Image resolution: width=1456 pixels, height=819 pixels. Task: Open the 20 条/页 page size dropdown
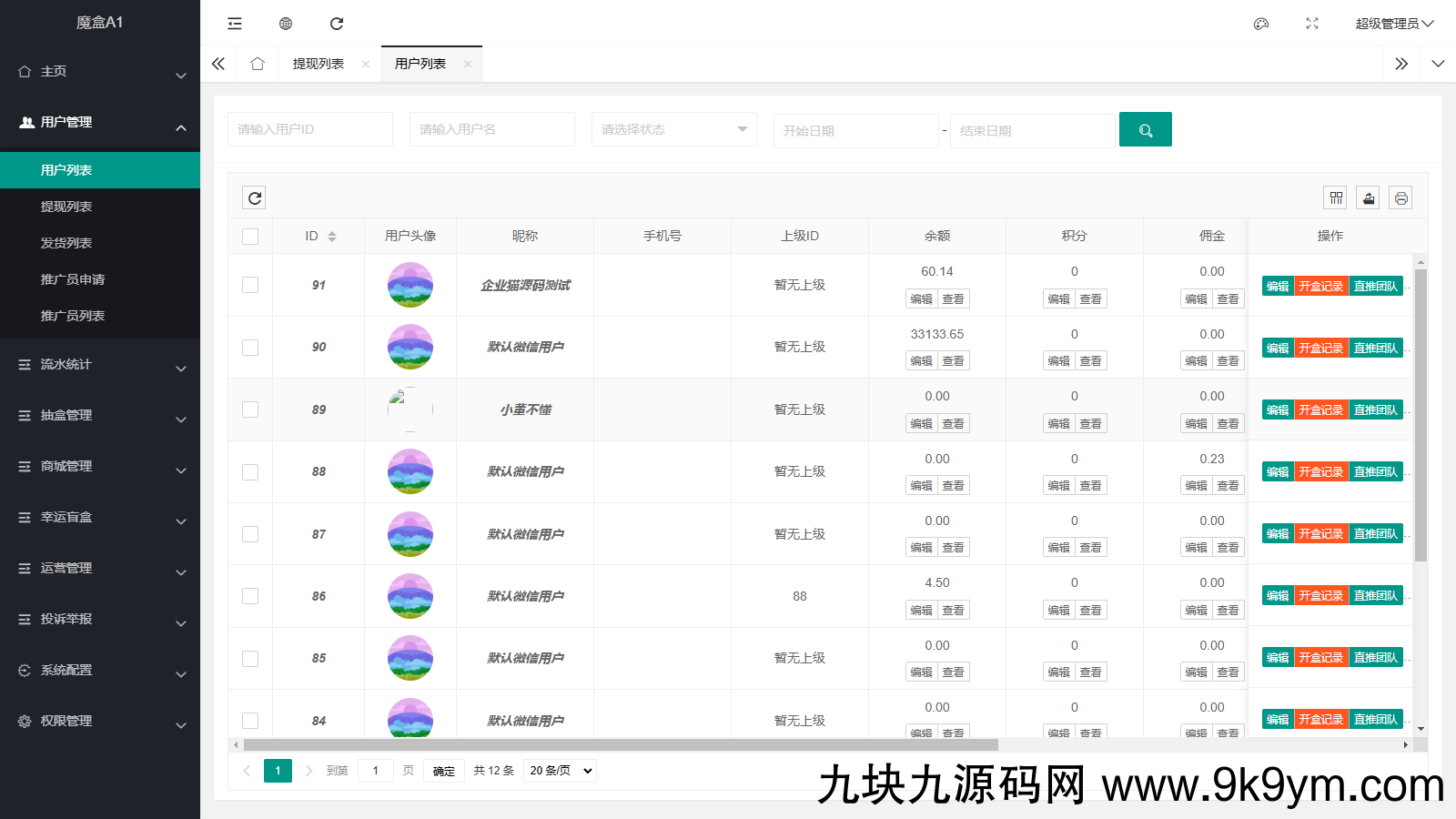coord(561,771)
